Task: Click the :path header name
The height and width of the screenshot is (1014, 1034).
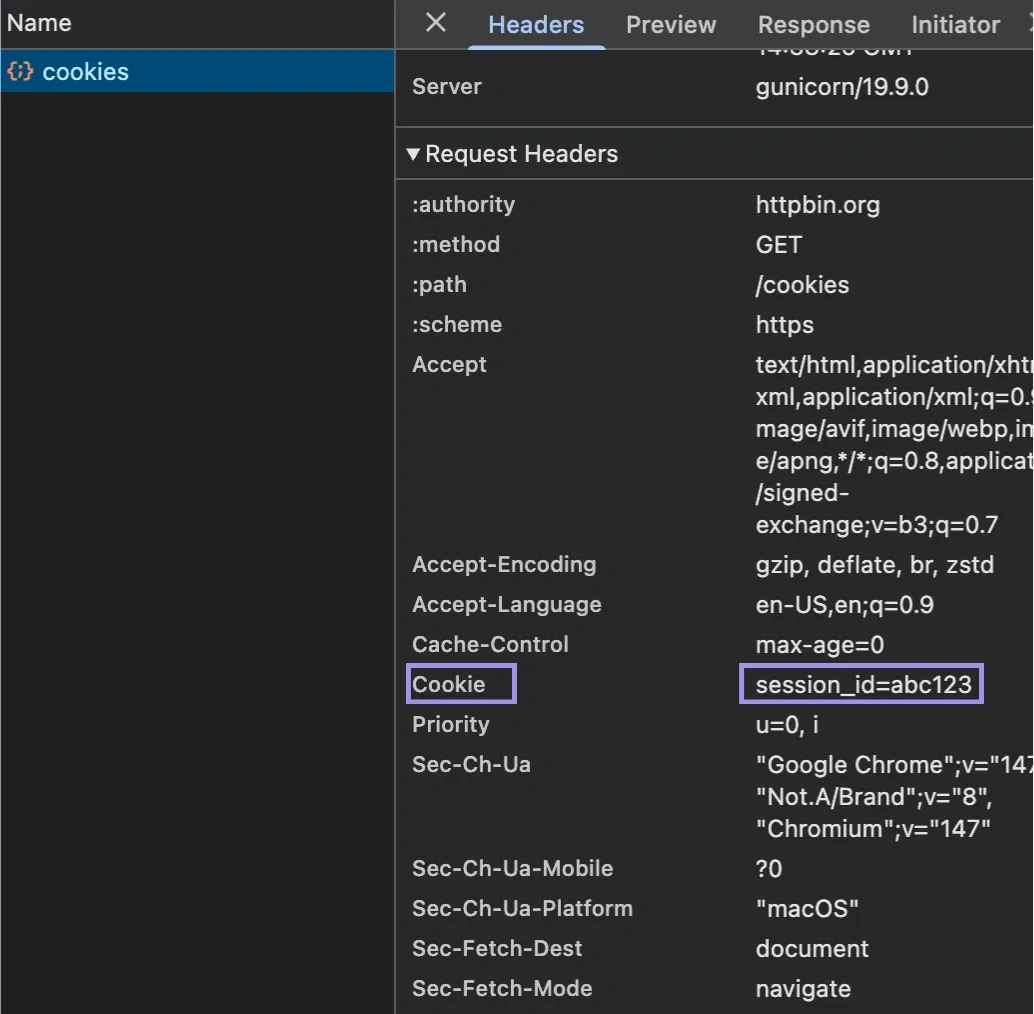Action: pyautogui.click(x=439, y=285)
